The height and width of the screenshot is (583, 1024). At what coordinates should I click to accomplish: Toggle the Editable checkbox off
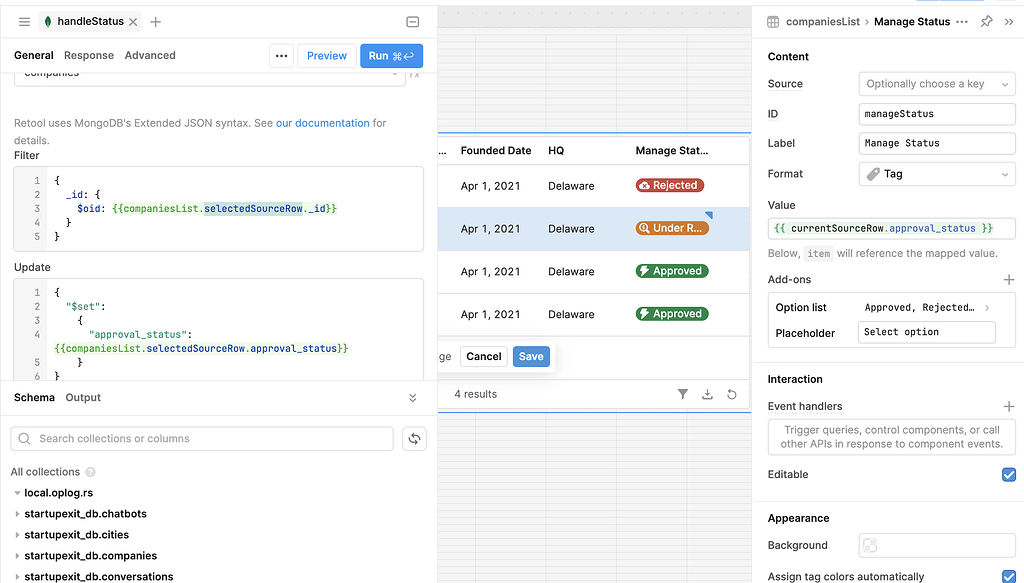click(1008, 474)
